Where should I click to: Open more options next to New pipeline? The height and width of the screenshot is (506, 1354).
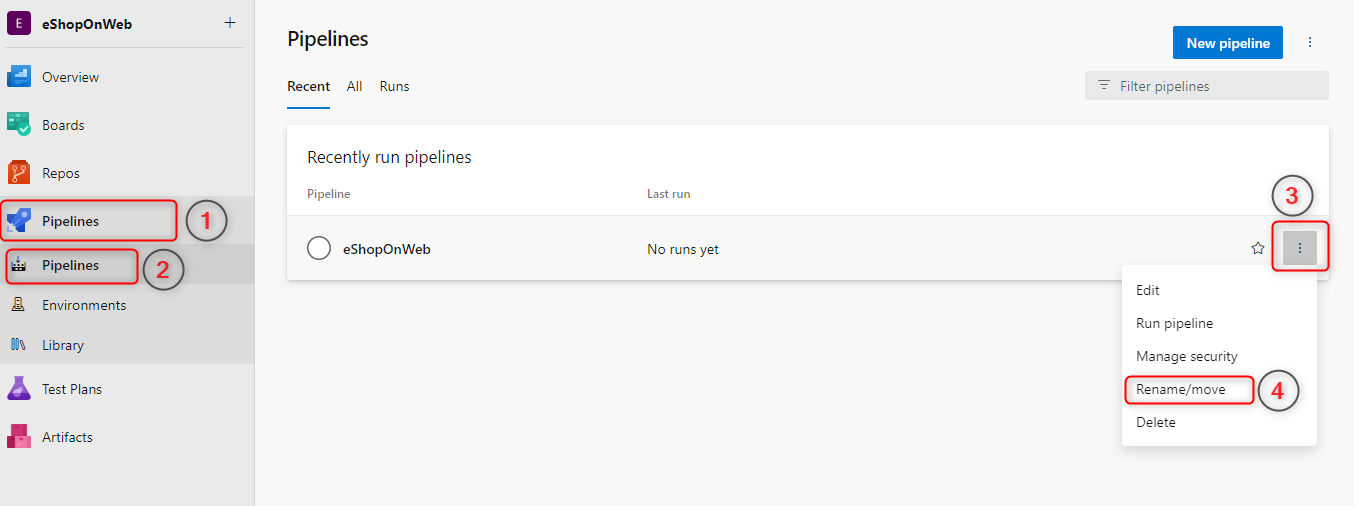coord(1310,43)
